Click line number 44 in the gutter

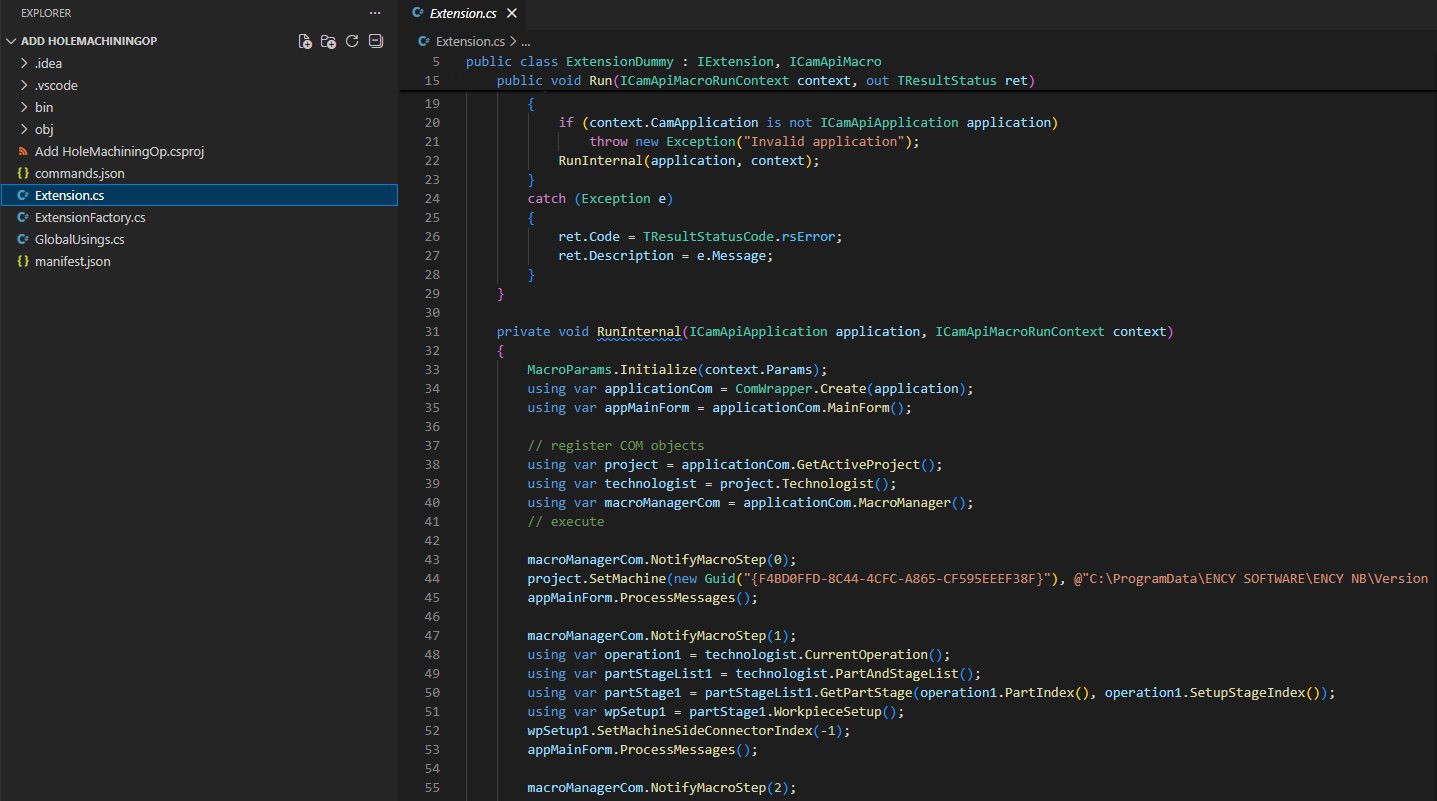click(432, 578)
